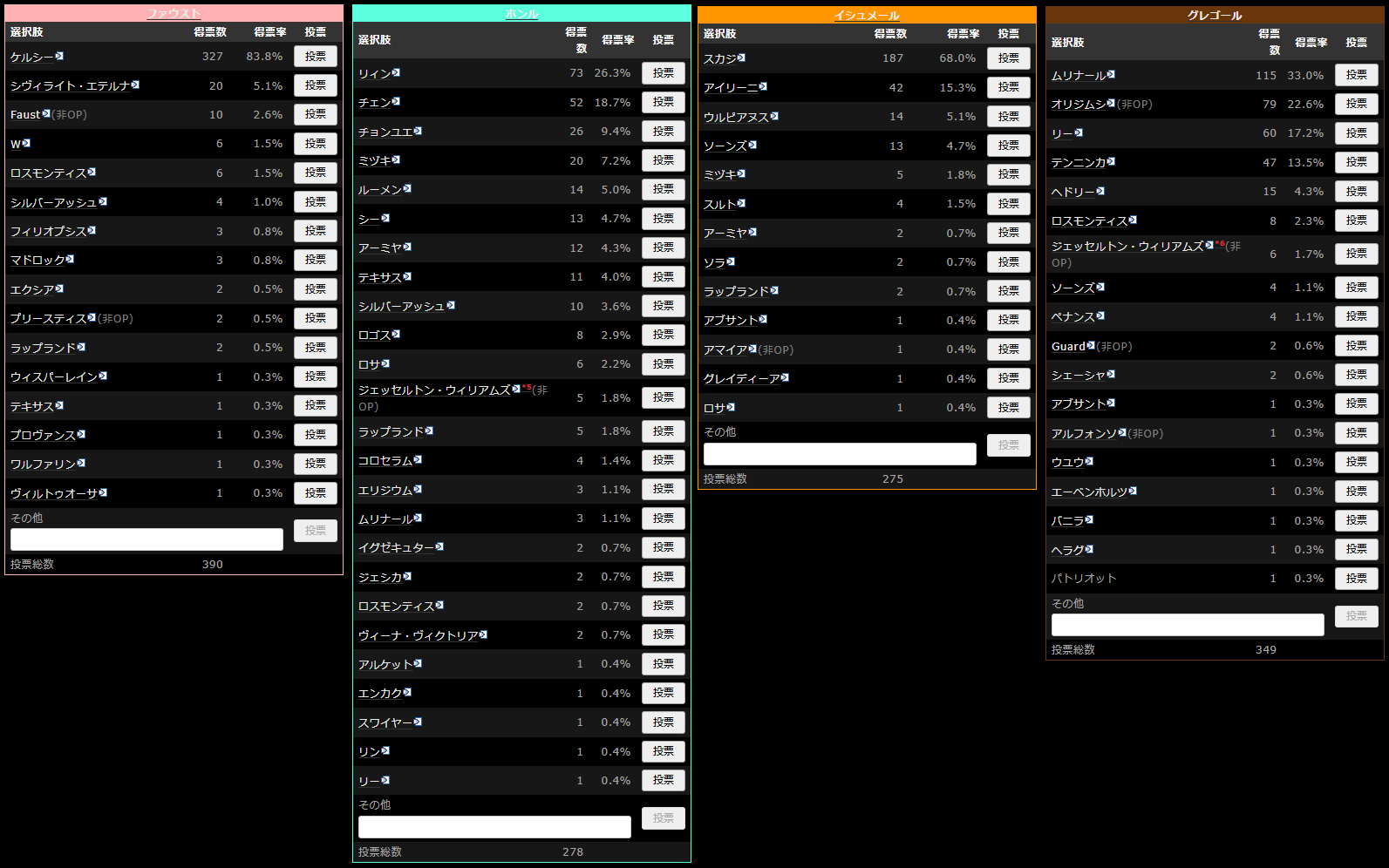Open the ジェシカ name link
The height and width of the screenshot is (868, 1389).
(380, 577)
